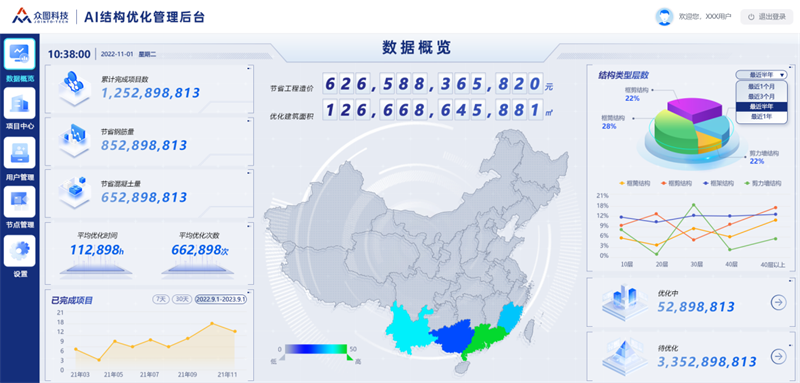Click the user avatar icon
Viewport: 800px width, 383px height.
(x=664, y=16)
